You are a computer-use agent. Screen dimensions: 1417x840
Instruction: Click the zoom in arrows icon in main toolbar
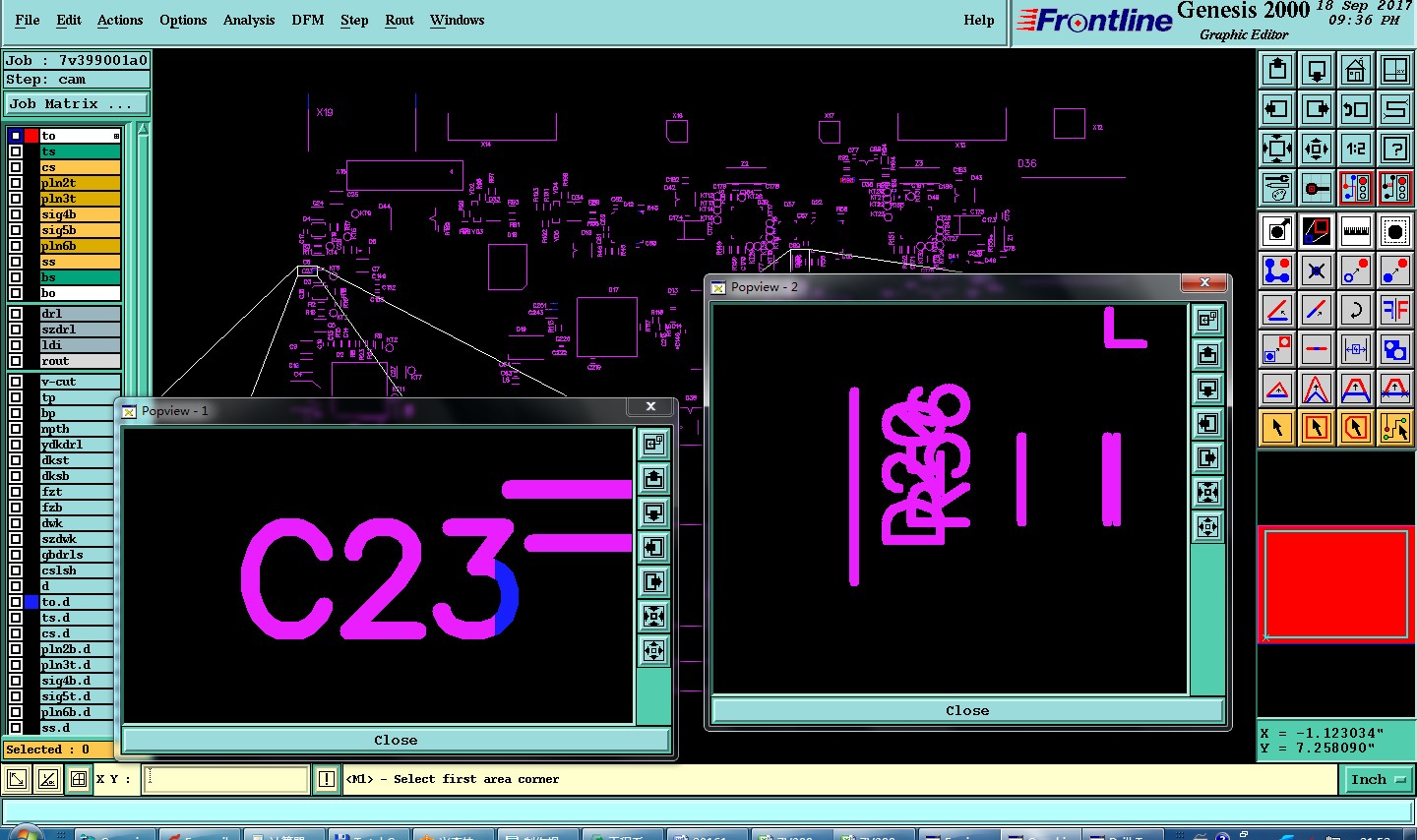pos(1277,149)
